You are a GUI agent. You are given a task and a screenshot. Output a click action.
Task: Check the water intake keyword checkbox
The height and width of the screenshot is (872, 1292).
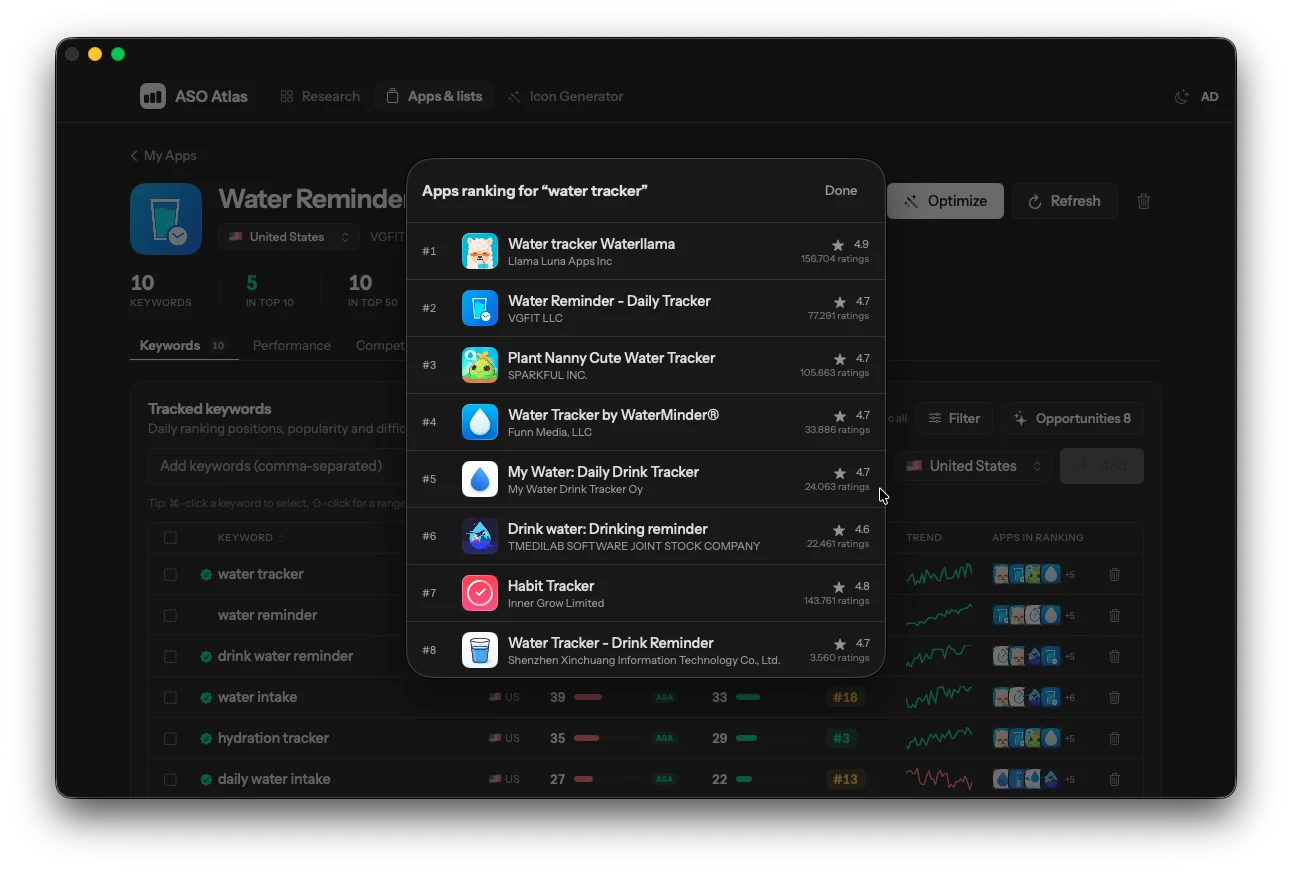click(170, 698)
